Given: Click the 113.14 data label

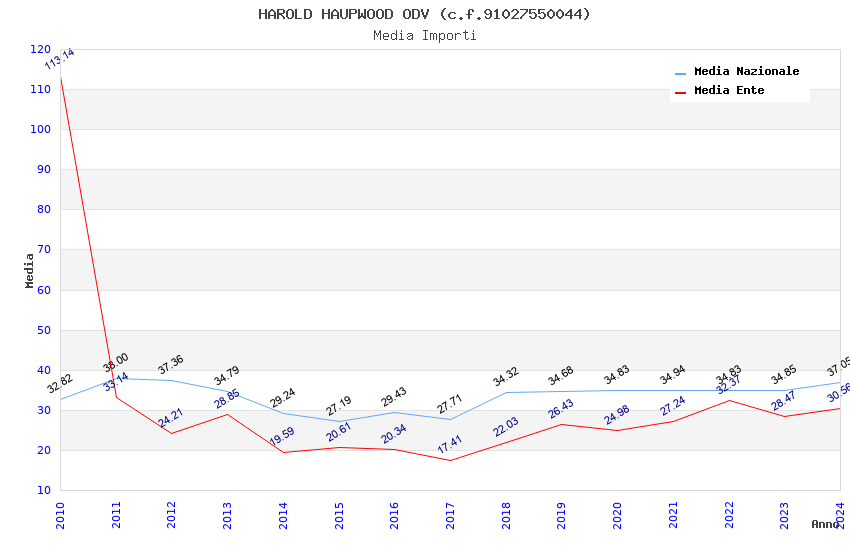Looking at the screenshot, I should (59, 59).
